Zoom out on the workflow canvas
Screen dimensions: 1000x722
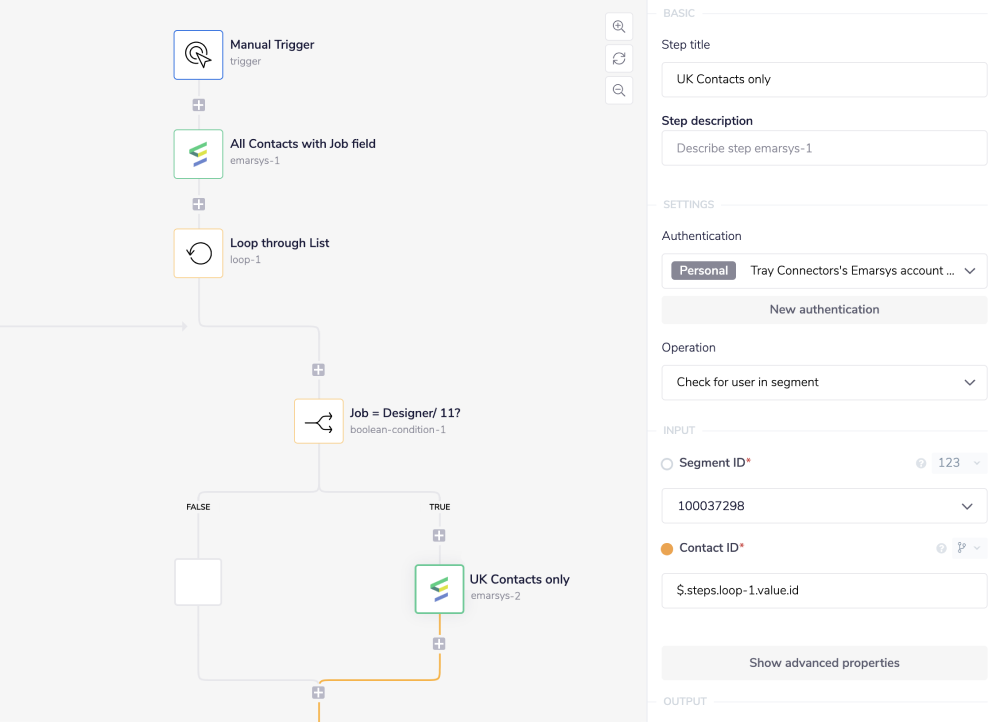(x=619, y=91)
